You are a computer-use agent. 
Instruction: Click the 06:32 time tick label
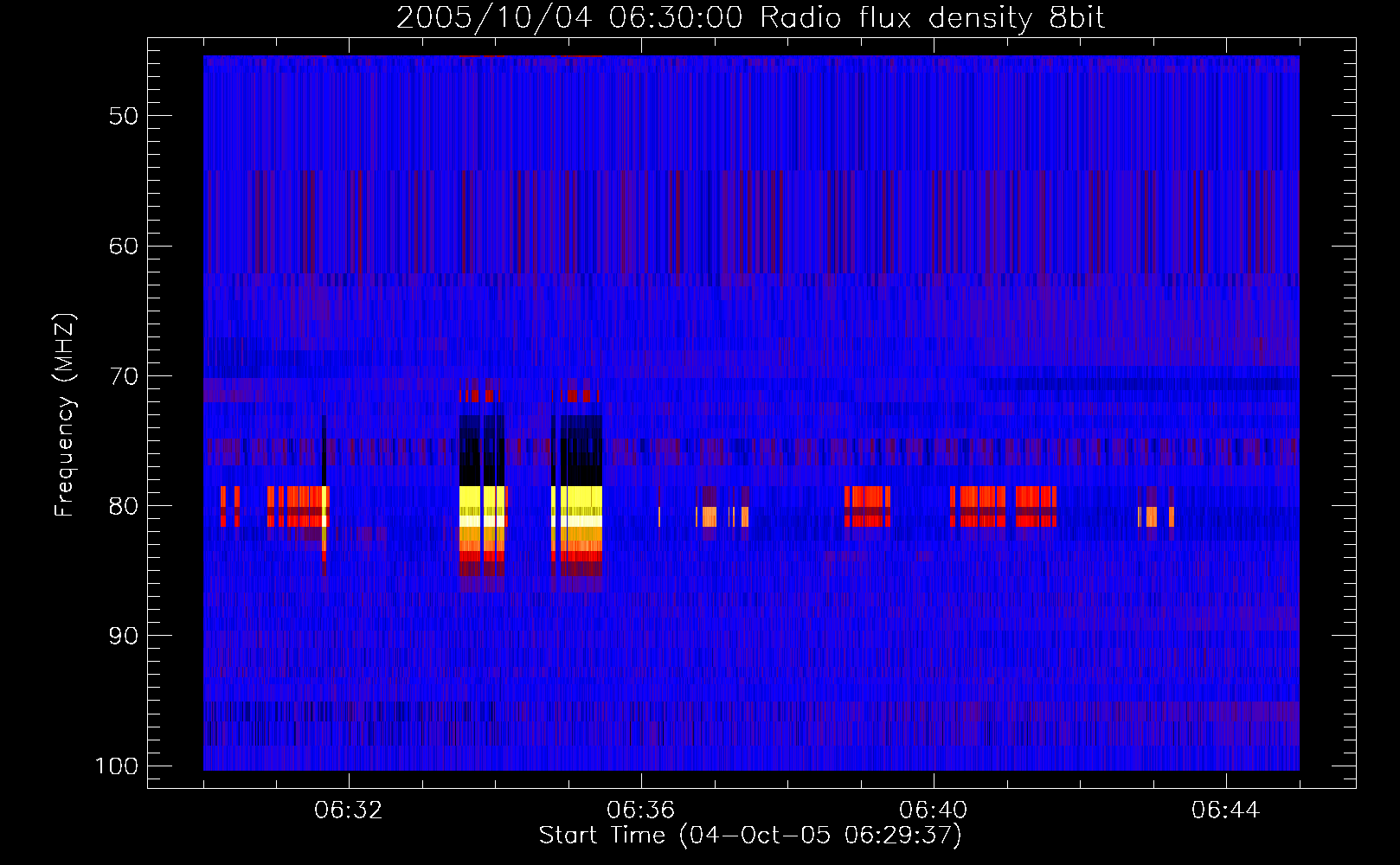[349, 811]
